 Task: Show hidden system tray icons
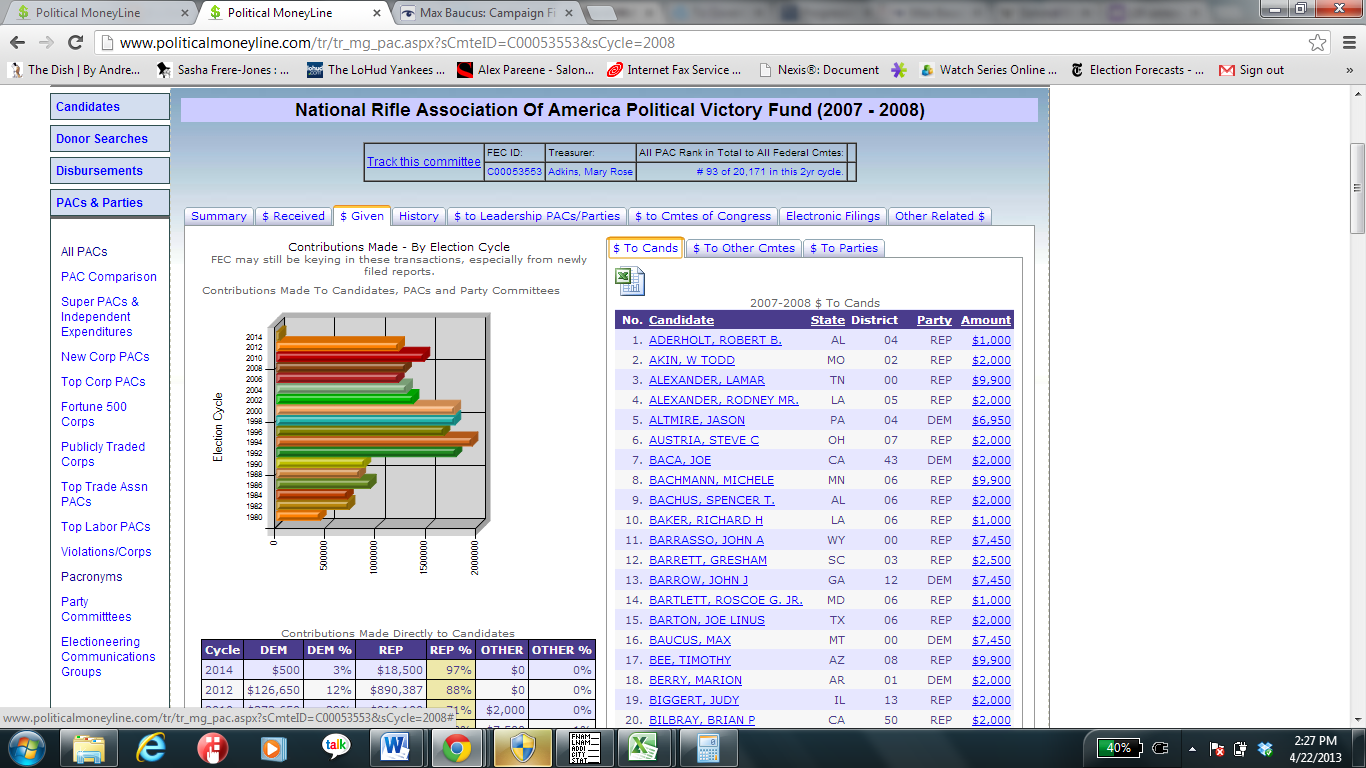tap(1192, 748)
